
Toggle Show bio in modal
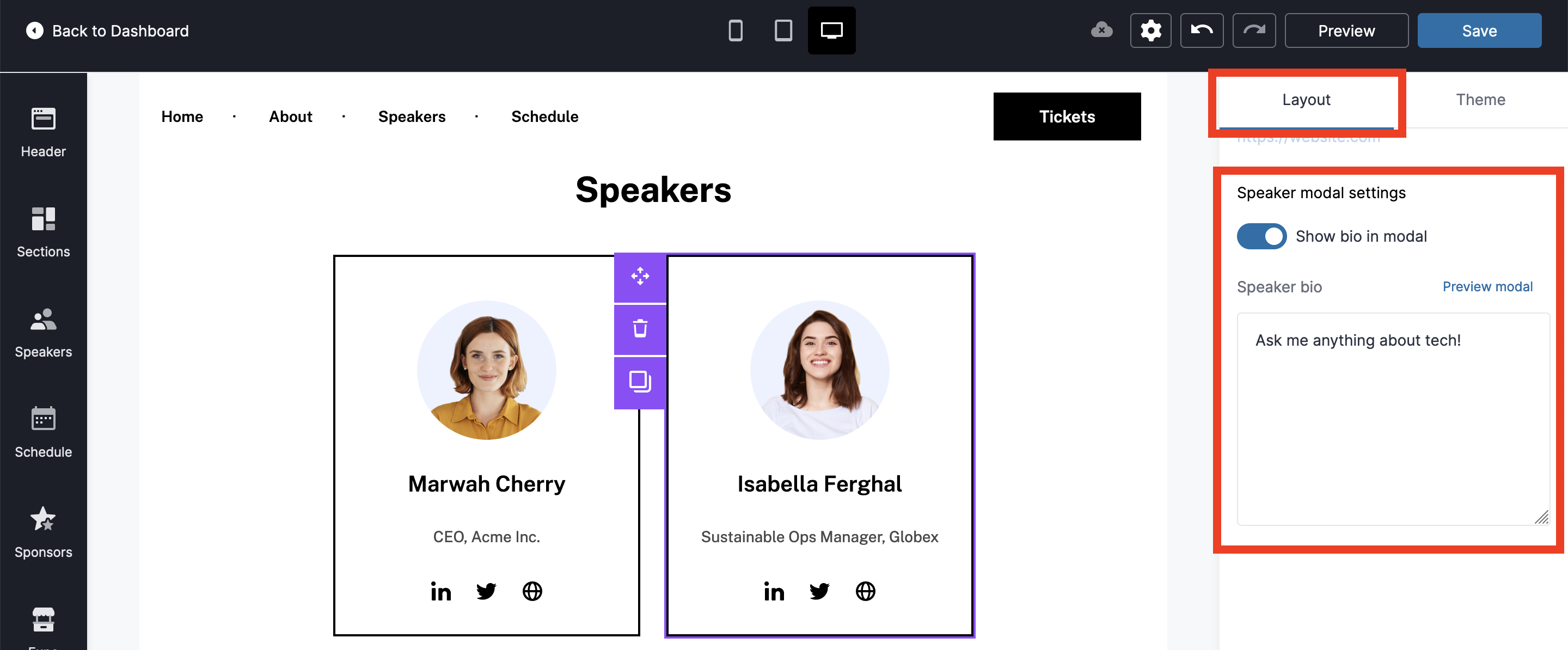click(1261, 236)
